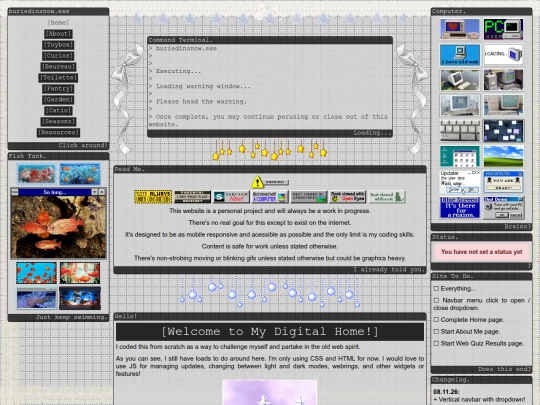Viewport: 540px width, 405px height.
Task: Click the purple coral aquarium stamp
Action: pyautogui.click(x=36, y=298)
